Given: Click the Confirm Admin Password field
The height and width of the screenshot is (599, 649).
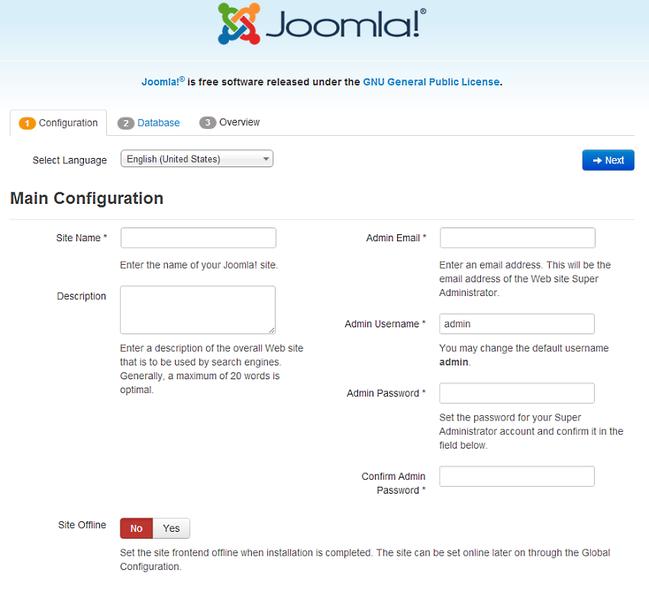Looking at the screenshot, I should tap(517, 476).
